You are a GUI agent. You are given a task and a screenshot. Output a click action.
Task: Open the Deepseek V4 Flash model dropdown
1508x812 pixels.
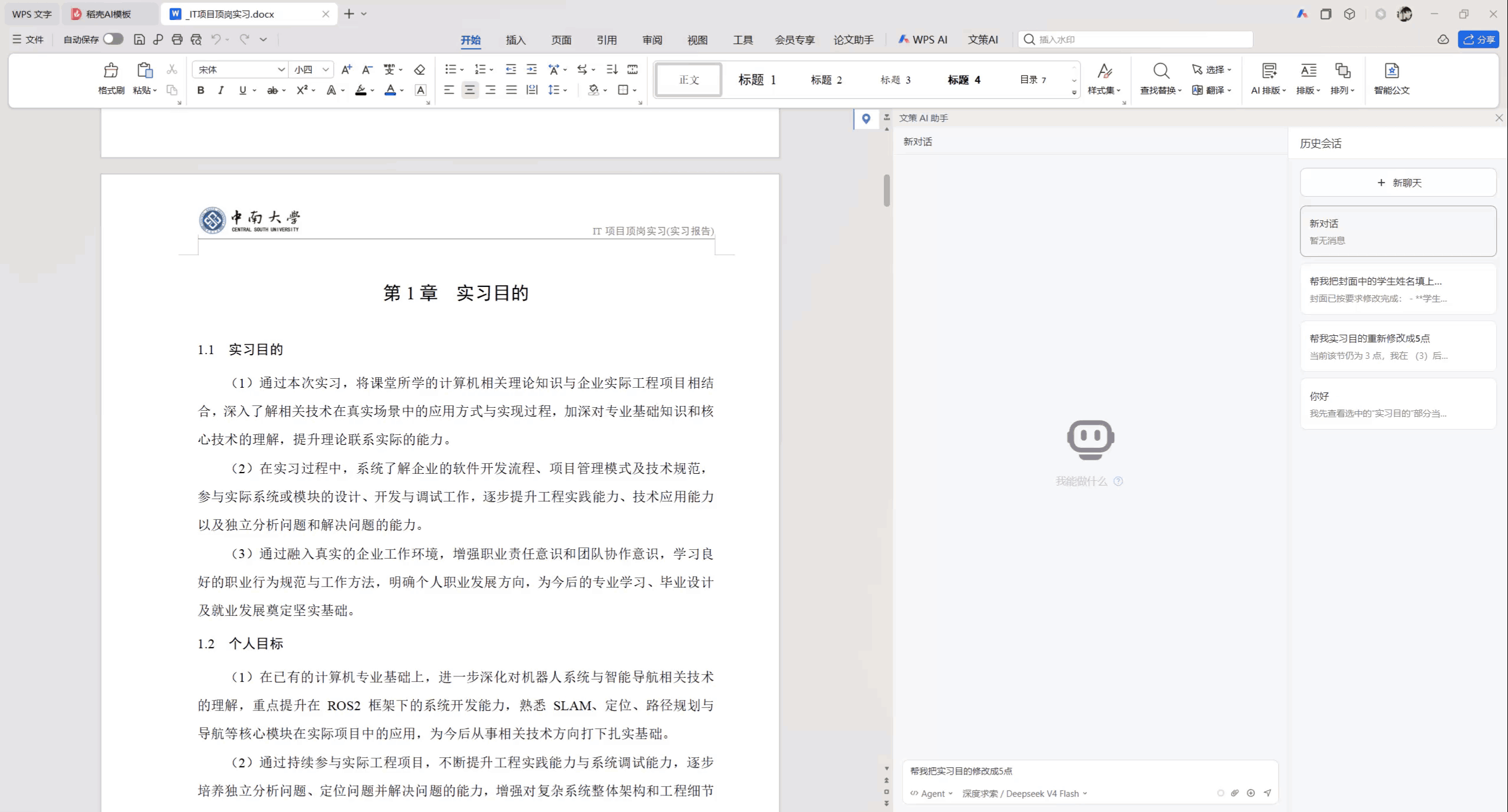click(1025, 794)
